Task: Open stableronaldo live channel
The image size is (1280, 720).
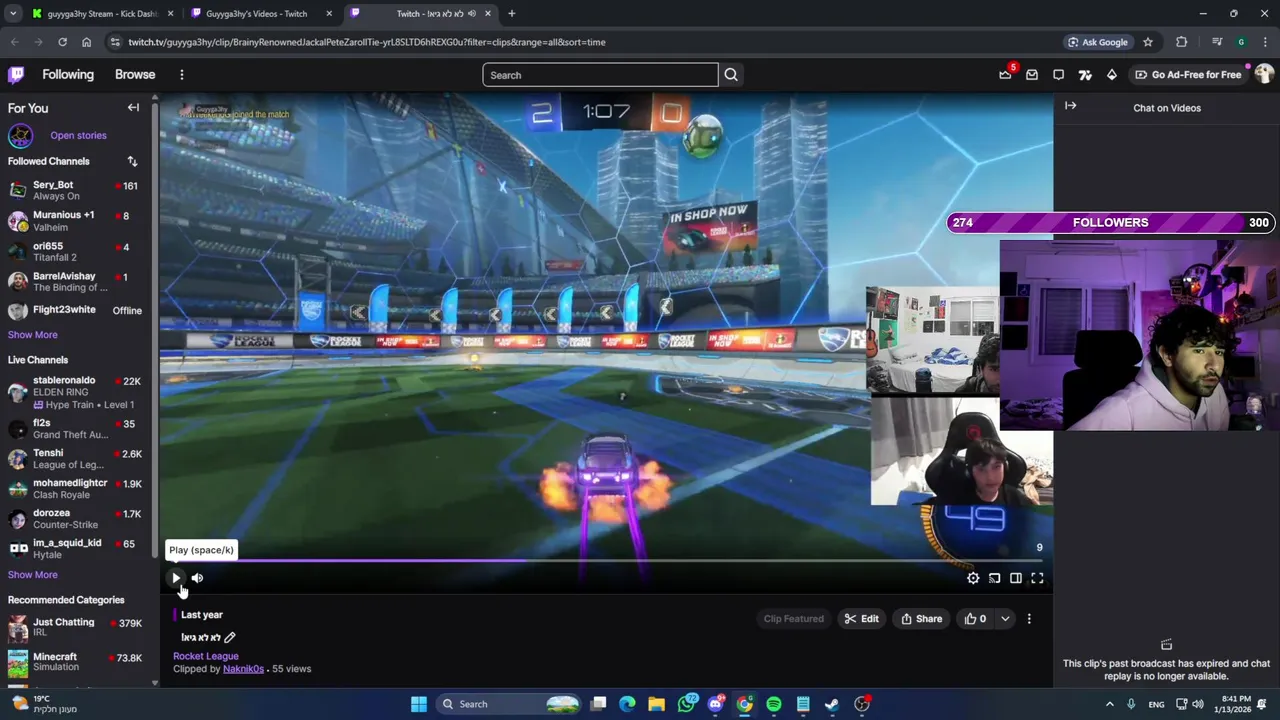Action: tap(75, 392)
